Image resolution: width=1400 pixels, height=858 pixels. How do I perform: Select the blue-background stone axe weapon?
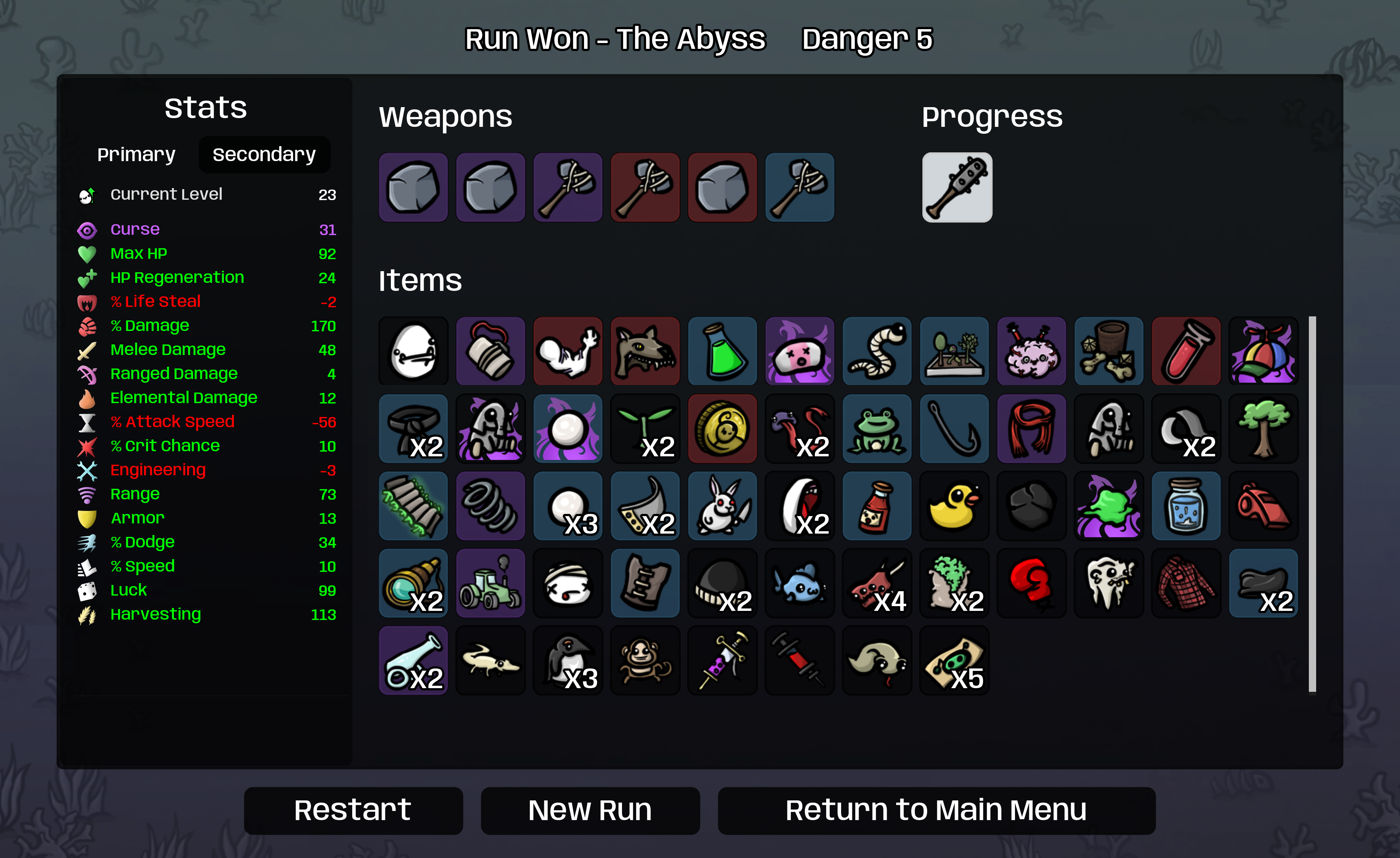800,187
